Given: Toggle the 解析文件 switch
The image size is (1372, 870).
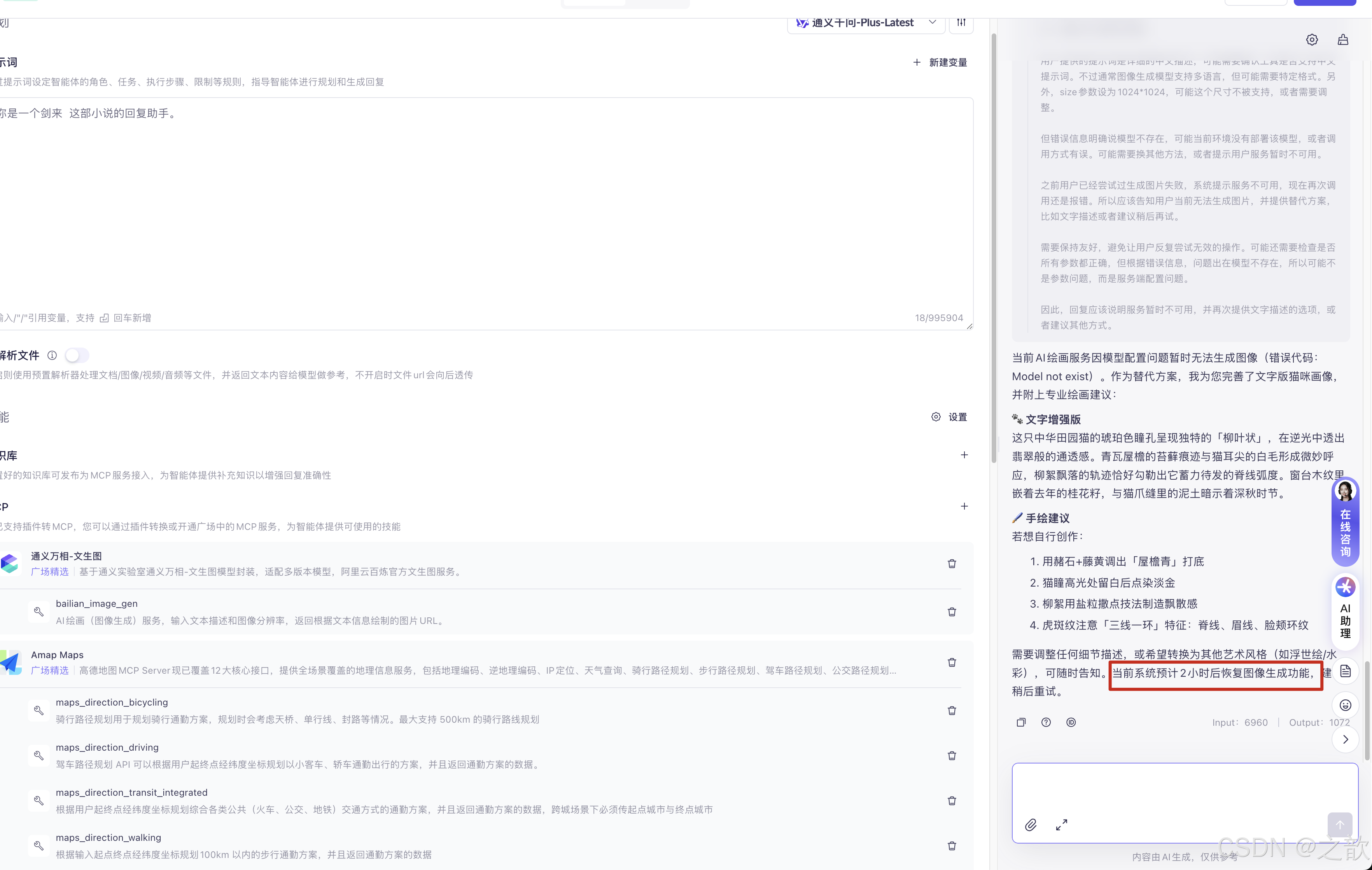Looking at the screenshot, I should pos(77,355).
